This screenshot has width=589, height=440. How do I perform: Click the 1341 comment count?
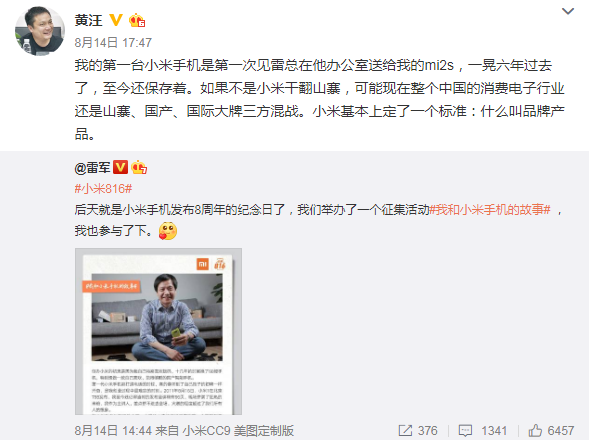[494, 431]
